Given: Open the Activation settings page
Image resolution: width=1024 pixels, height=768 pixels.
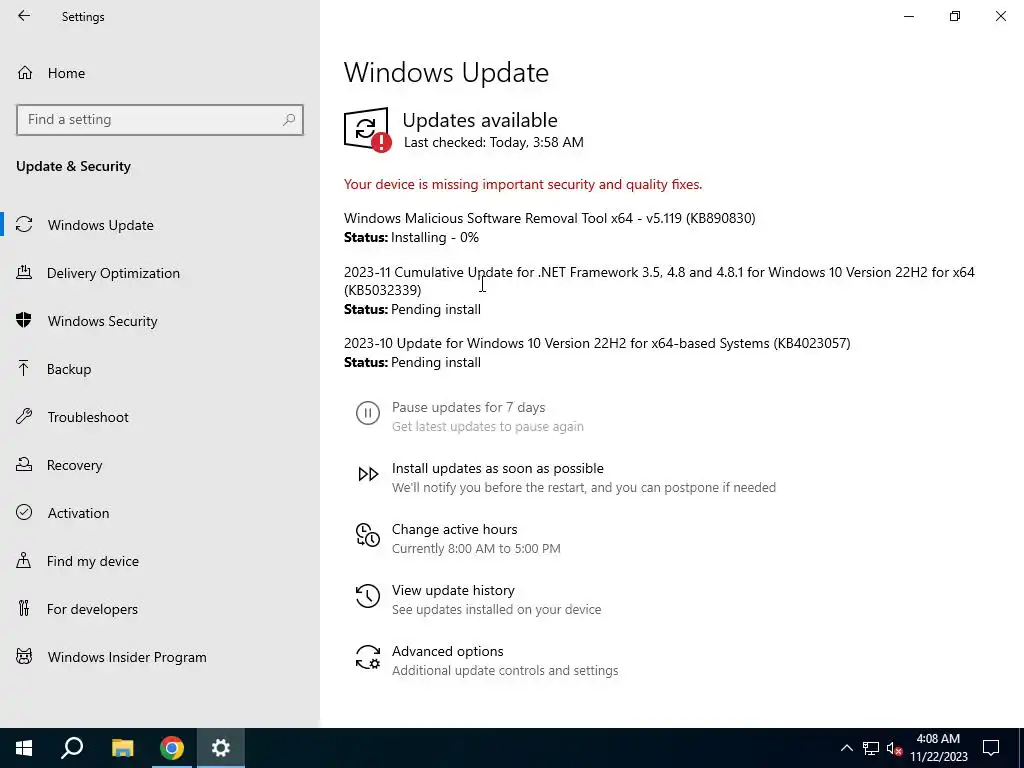Looking at the screenshot, I should pos(160,513).
